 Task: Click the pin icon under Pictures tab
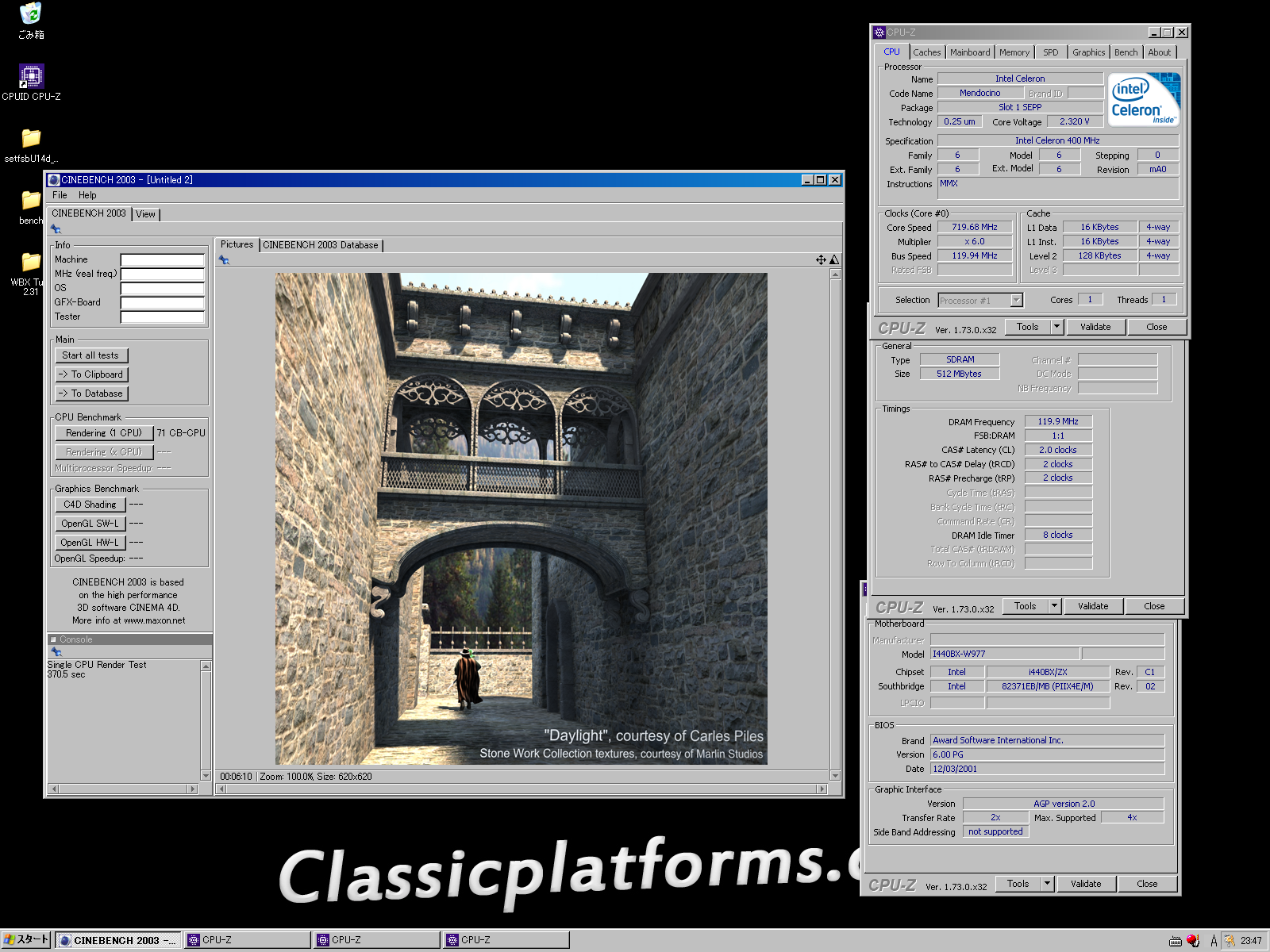[224, 260]
